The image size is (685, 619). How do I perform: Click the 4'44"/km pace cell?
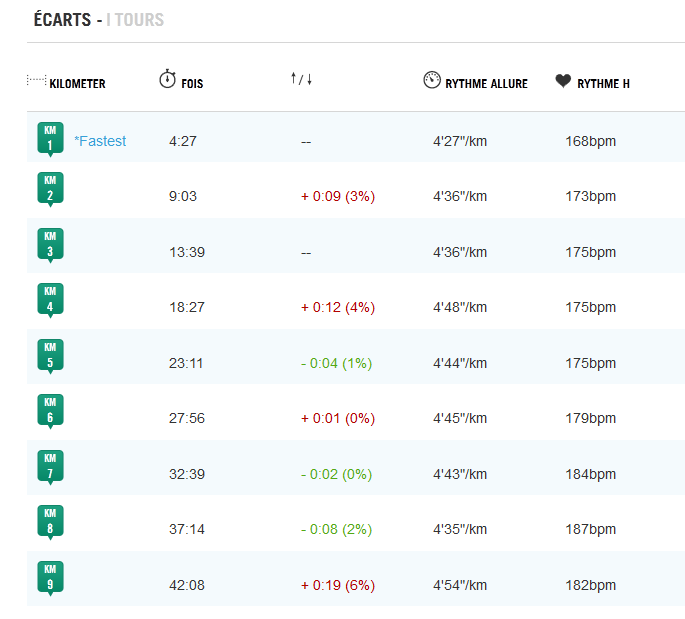click(x=460, y=363)
